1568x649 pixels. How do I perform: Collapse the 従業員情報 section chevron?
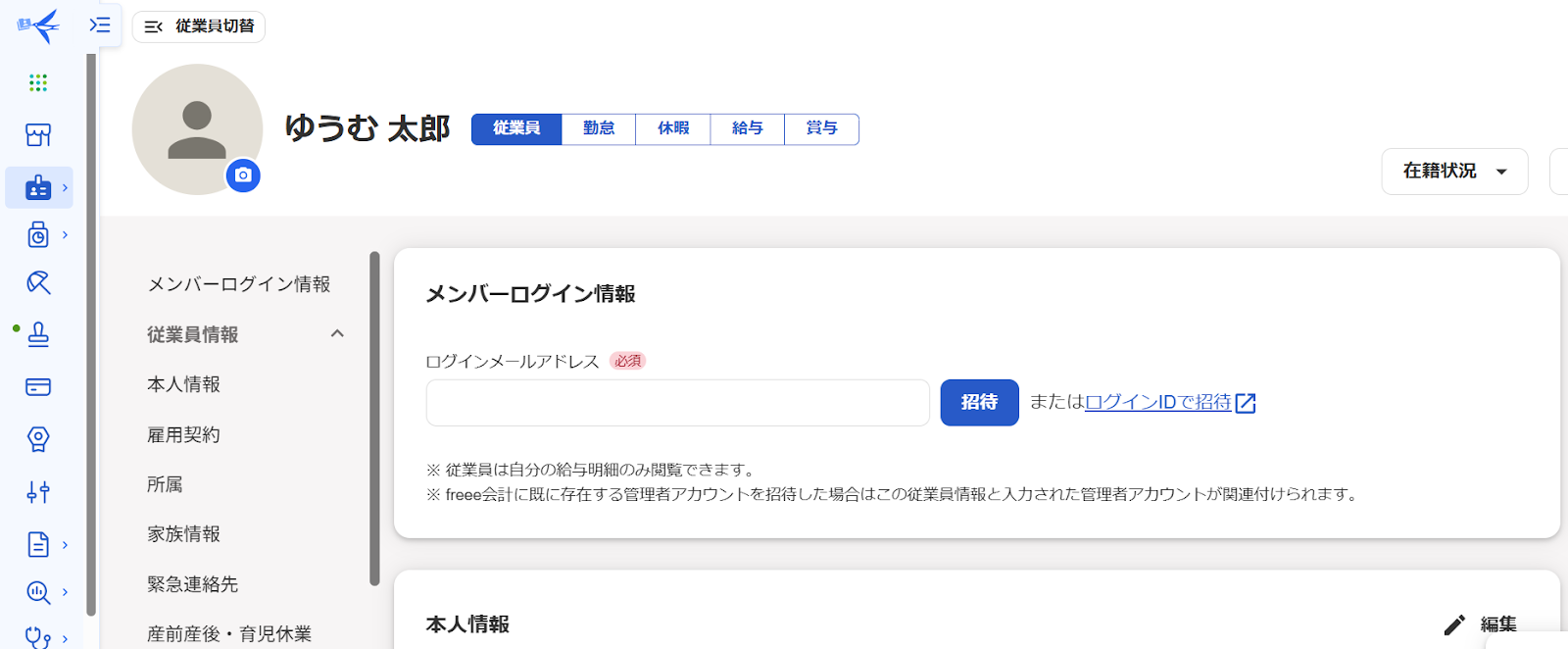pos(337,334)
